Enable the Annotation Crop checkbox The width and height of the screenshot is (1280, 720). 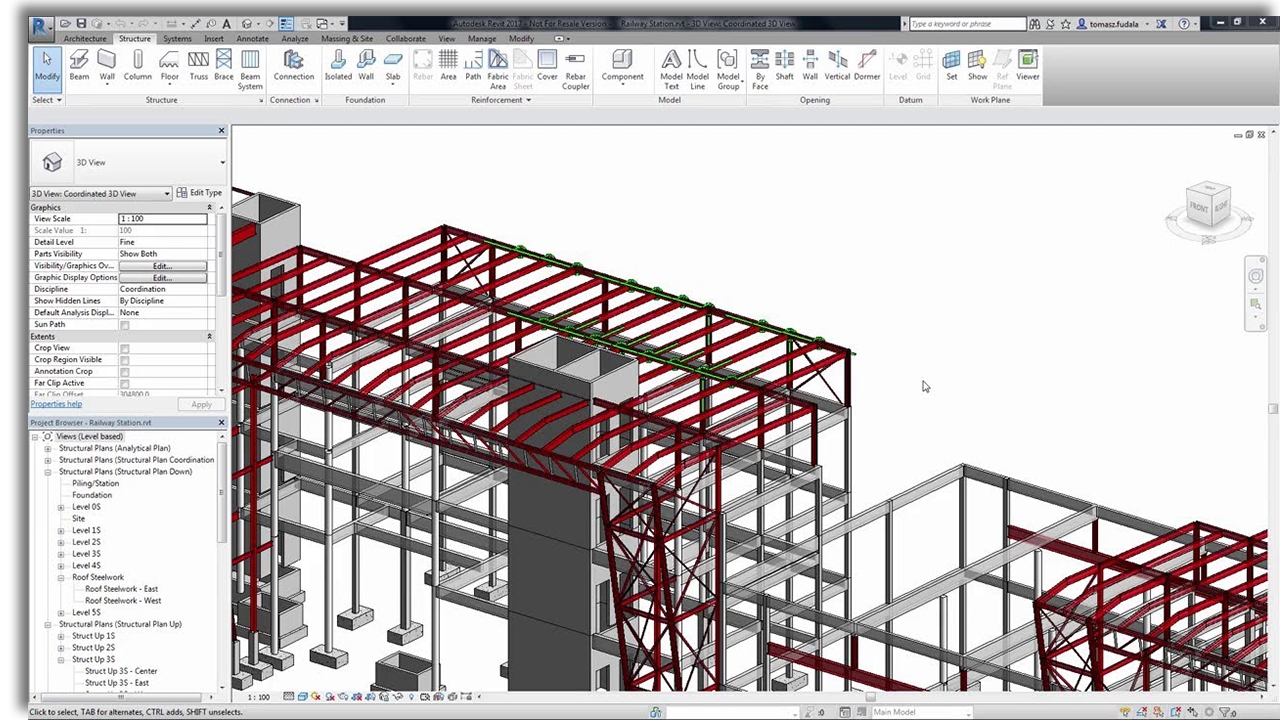[124, 371]
